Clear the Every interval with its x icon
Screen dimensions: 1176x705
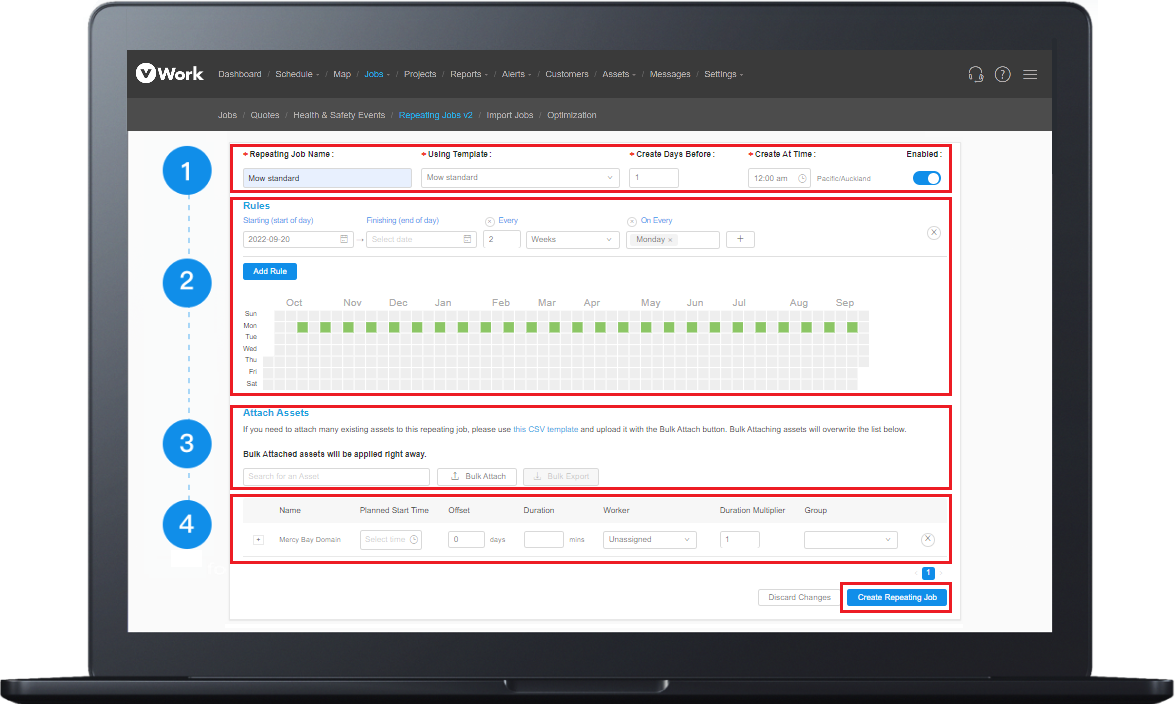(490, 221)
